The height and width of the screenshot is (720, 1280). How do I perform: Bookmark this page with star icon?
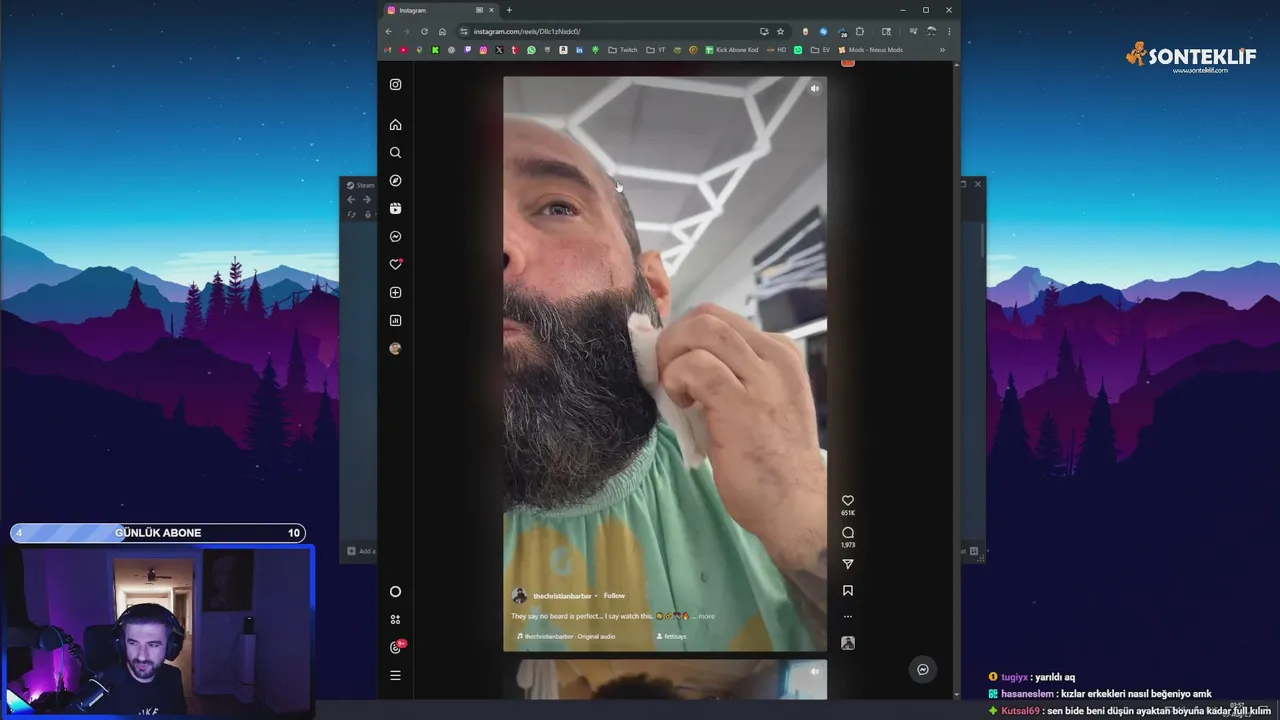pos(780,31)
